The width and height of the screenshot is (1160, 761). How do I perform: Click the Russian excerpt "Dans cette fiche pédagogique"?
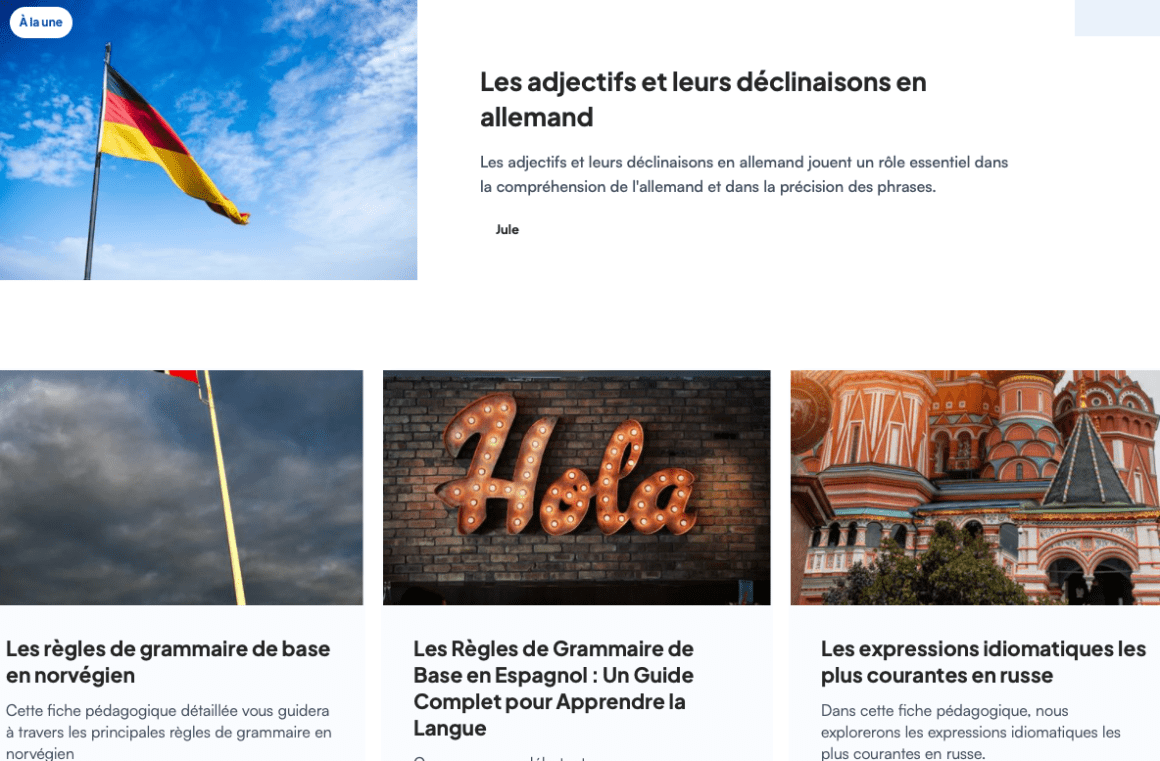coord(971,732)
